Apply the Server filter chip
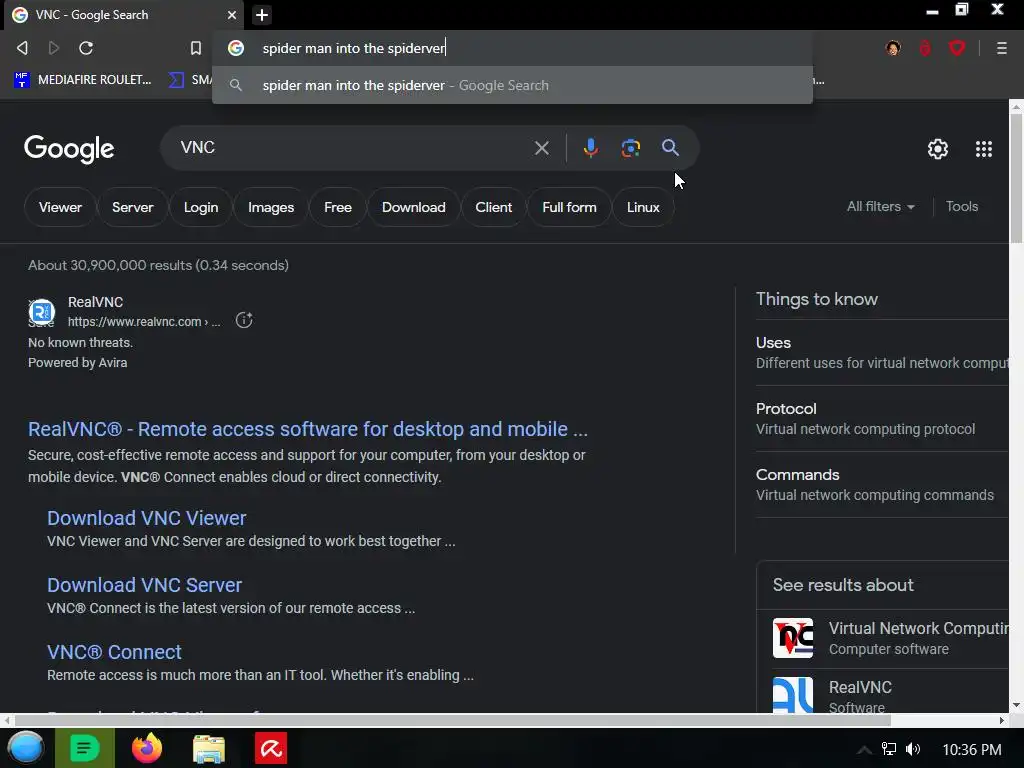 coord(133,207)
